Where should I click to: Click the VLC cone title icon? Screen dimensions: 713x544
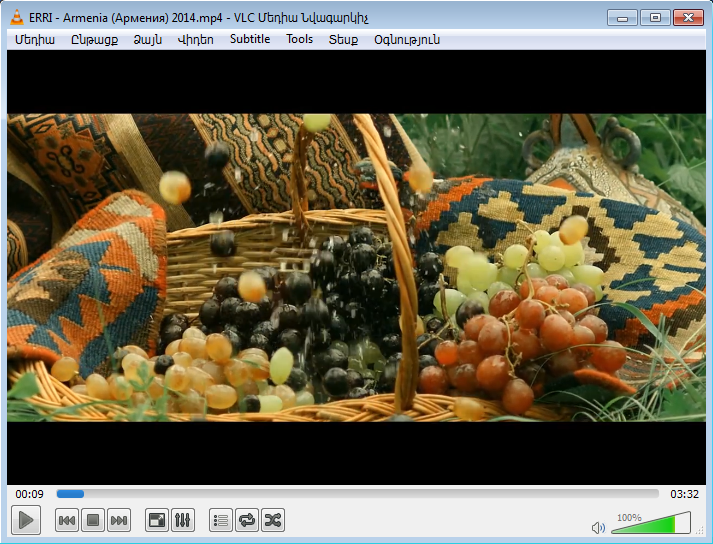tap(17, 17)
